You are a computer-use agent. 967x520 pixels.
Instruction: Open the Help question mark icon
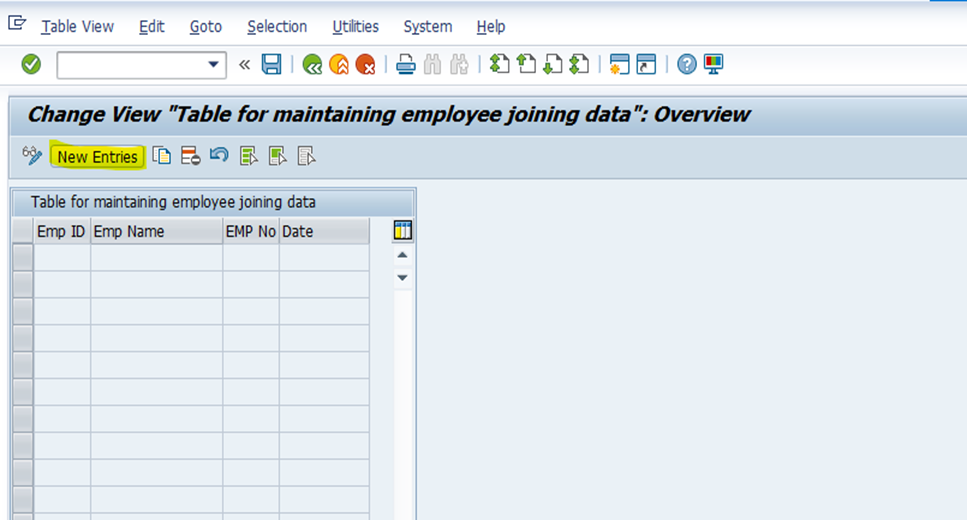(686, 64)
